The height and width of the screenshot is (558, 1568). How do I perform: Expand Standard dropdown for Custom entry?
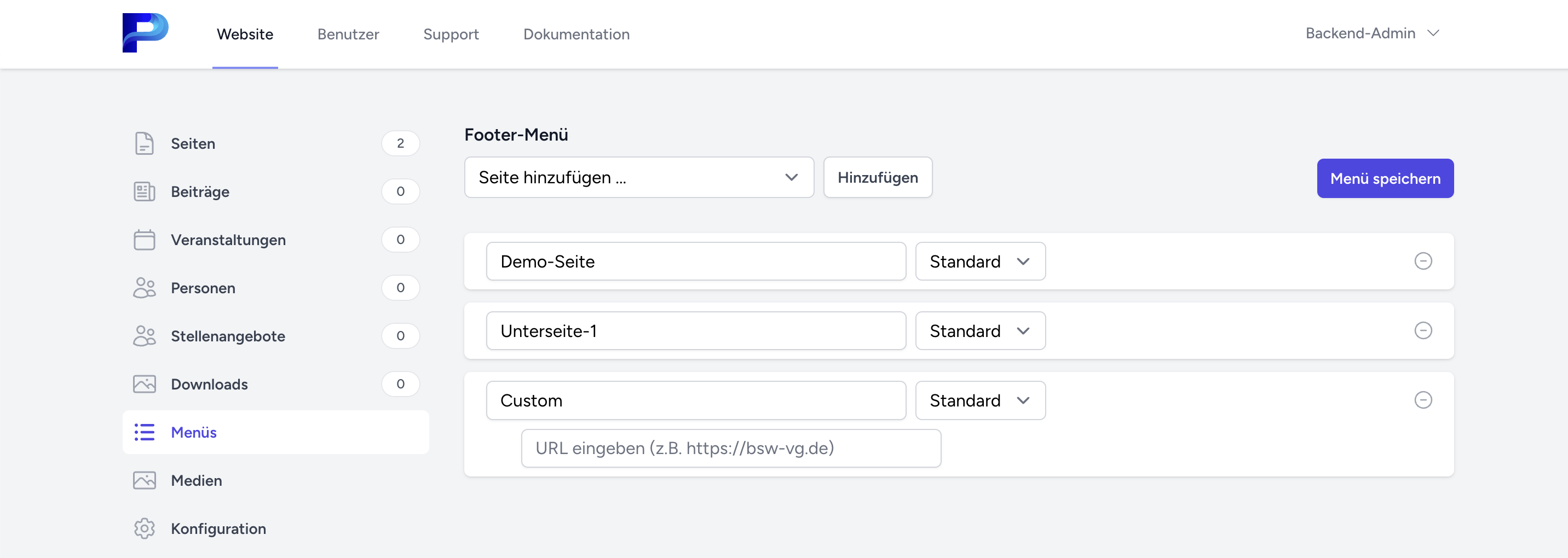click(980, 400)
